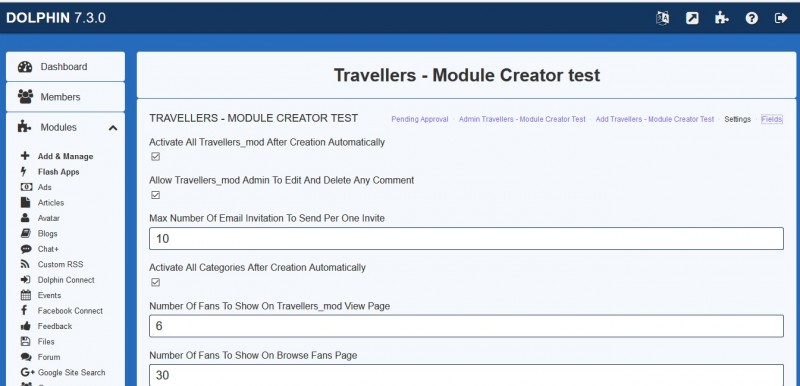This screenshot has height=386, width=800.
Task: Click the Modules puzzle piece icon
Action: point(24,127)
